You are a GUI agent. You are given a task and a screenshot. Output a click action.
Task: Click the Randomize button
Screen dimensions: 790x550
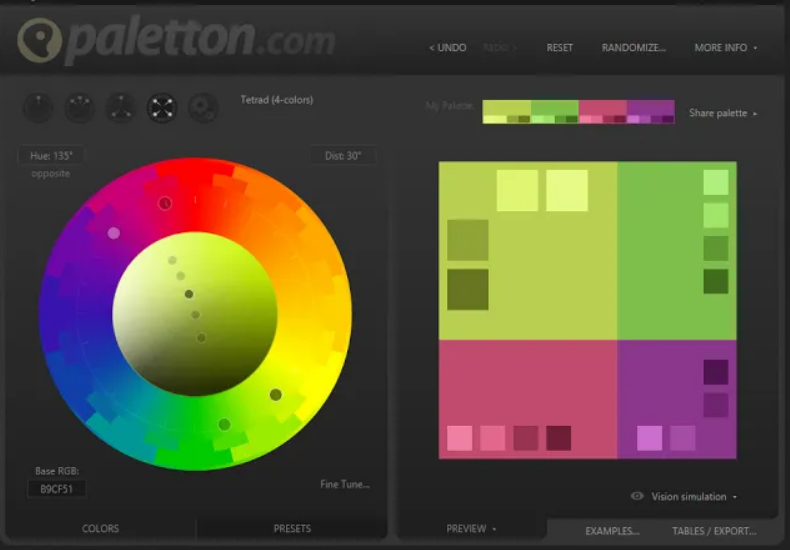[633, 48]
